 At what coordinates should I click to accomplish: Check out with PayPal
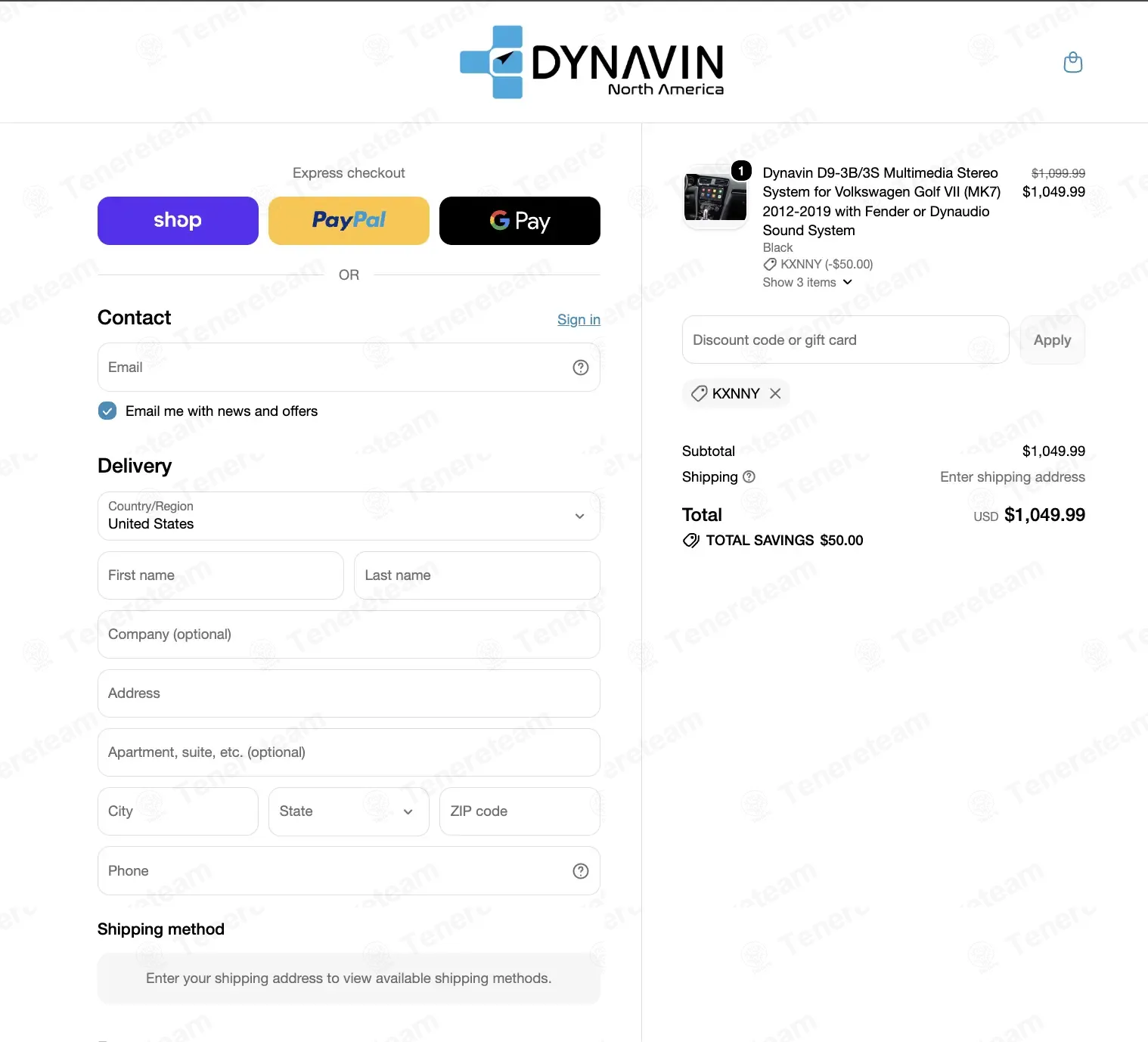point(349,221)
